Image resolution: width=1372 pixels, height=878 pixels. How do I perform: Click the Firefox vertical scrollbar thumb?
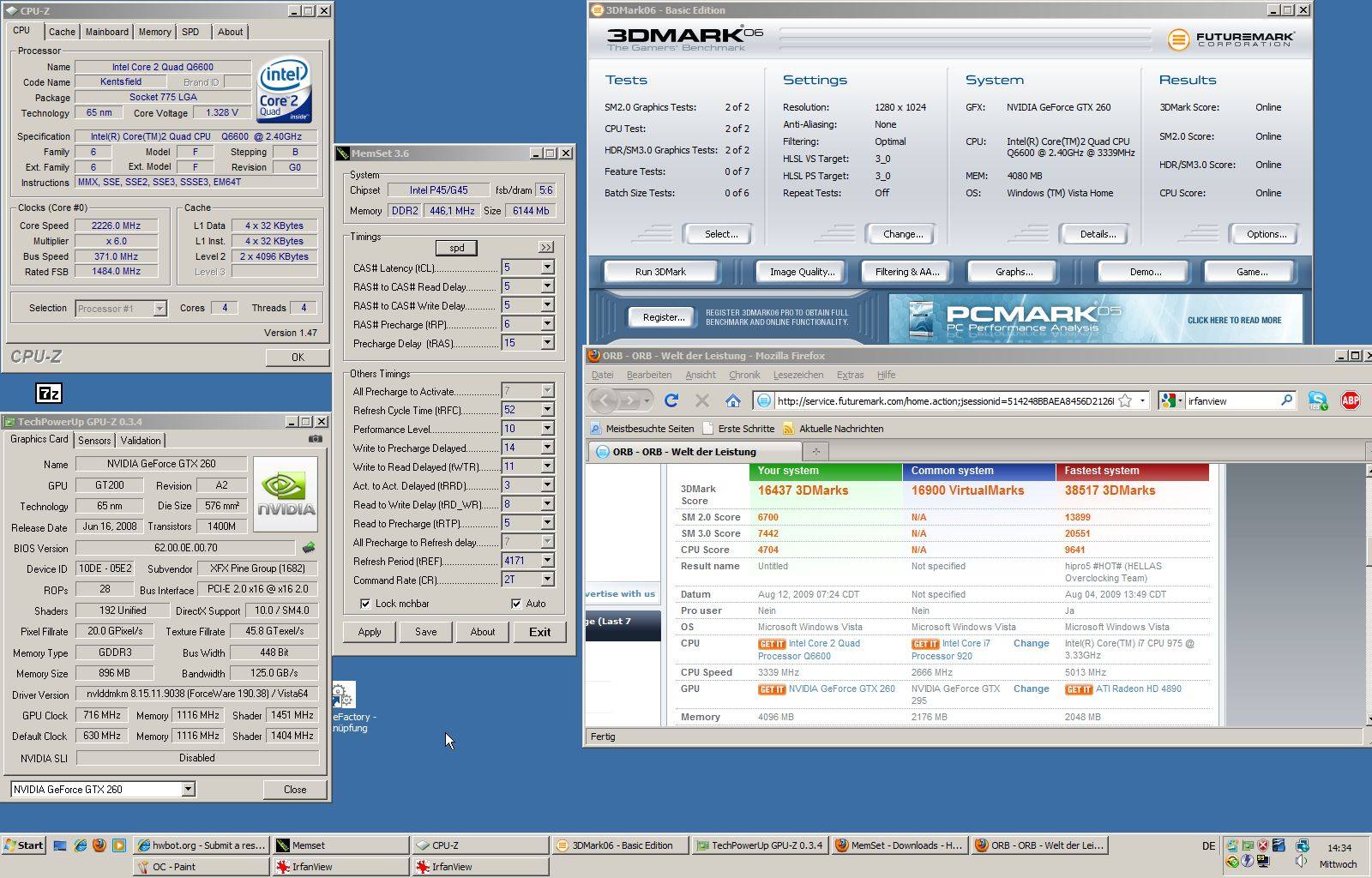tap(1368, 550)
